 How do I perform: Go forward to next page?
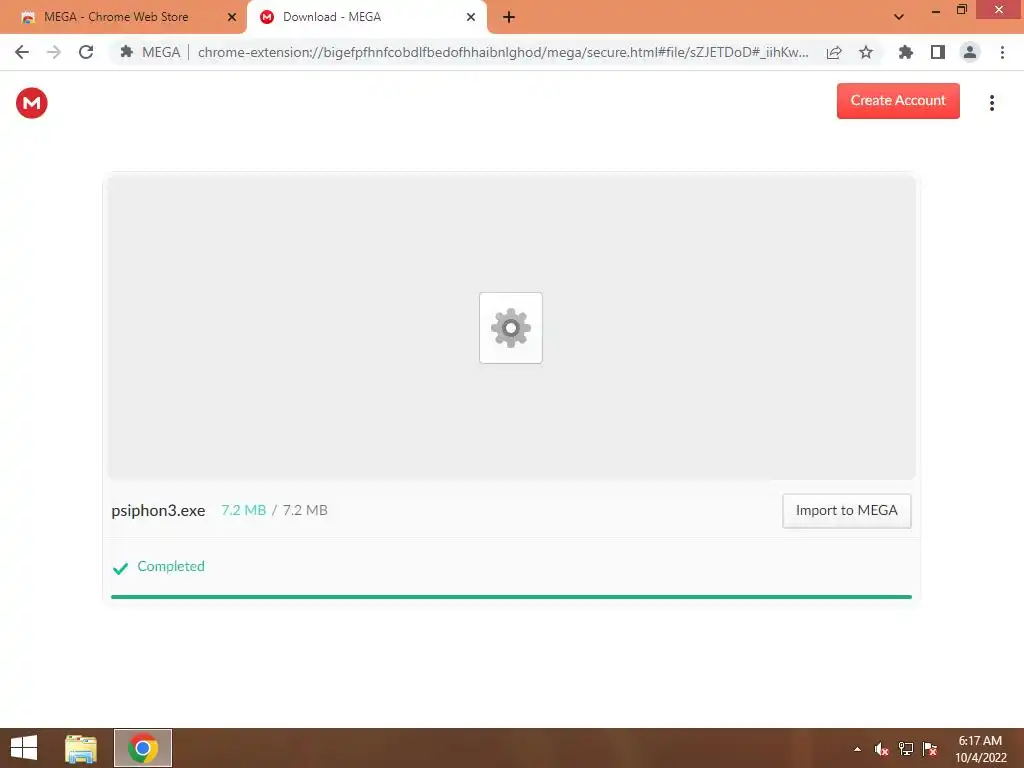coord(54,52)
